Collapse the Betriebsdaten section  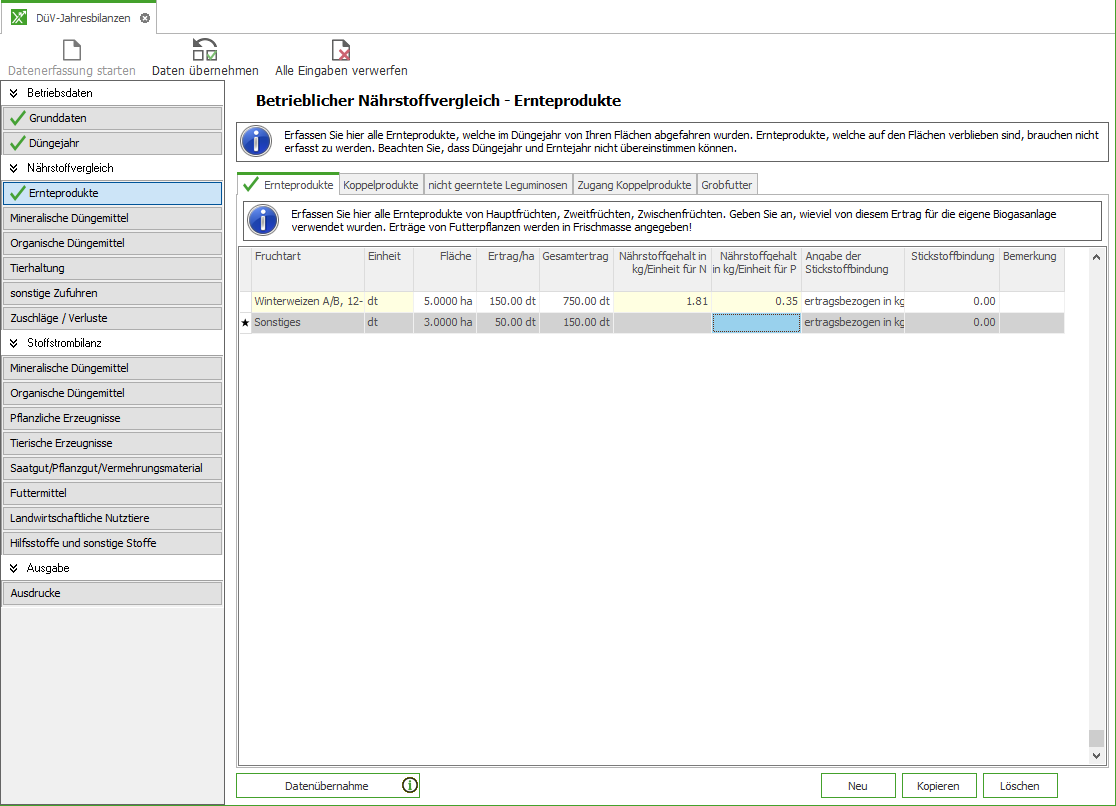point(14,93)
